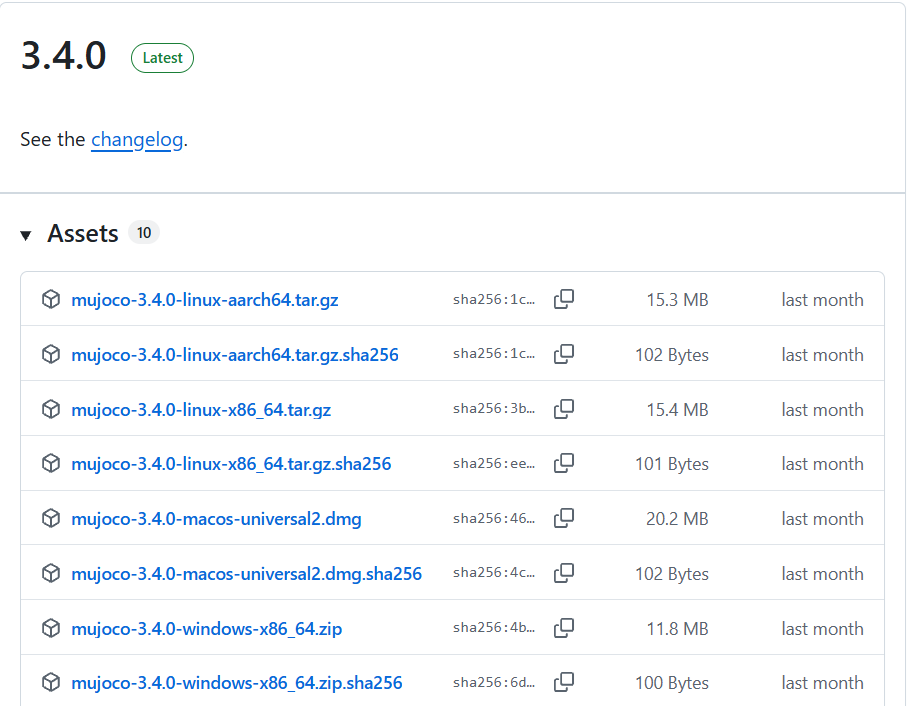Click package icon beside windows-x86_64.zip
This screenshot has width=909, height=706.
(51, 628)
